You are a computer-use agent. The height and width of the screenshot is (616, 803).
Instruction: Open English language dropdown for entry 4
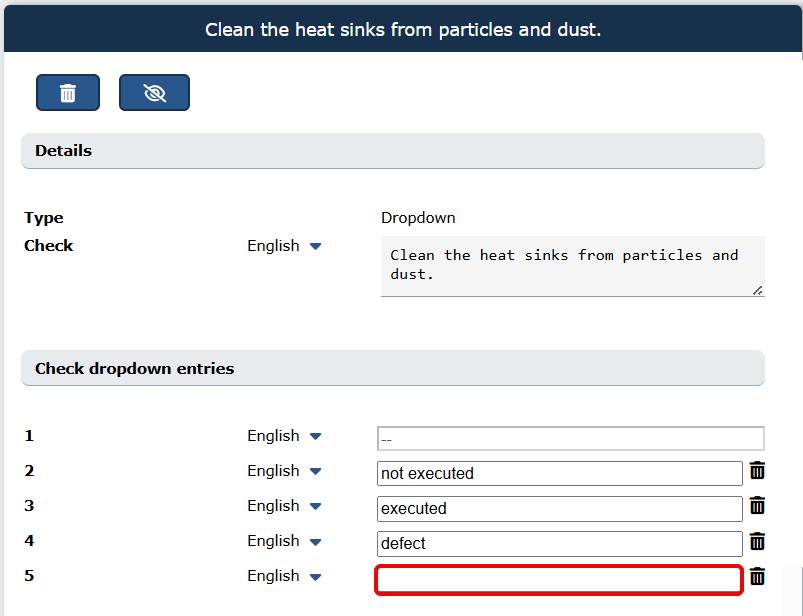[284, 541]
